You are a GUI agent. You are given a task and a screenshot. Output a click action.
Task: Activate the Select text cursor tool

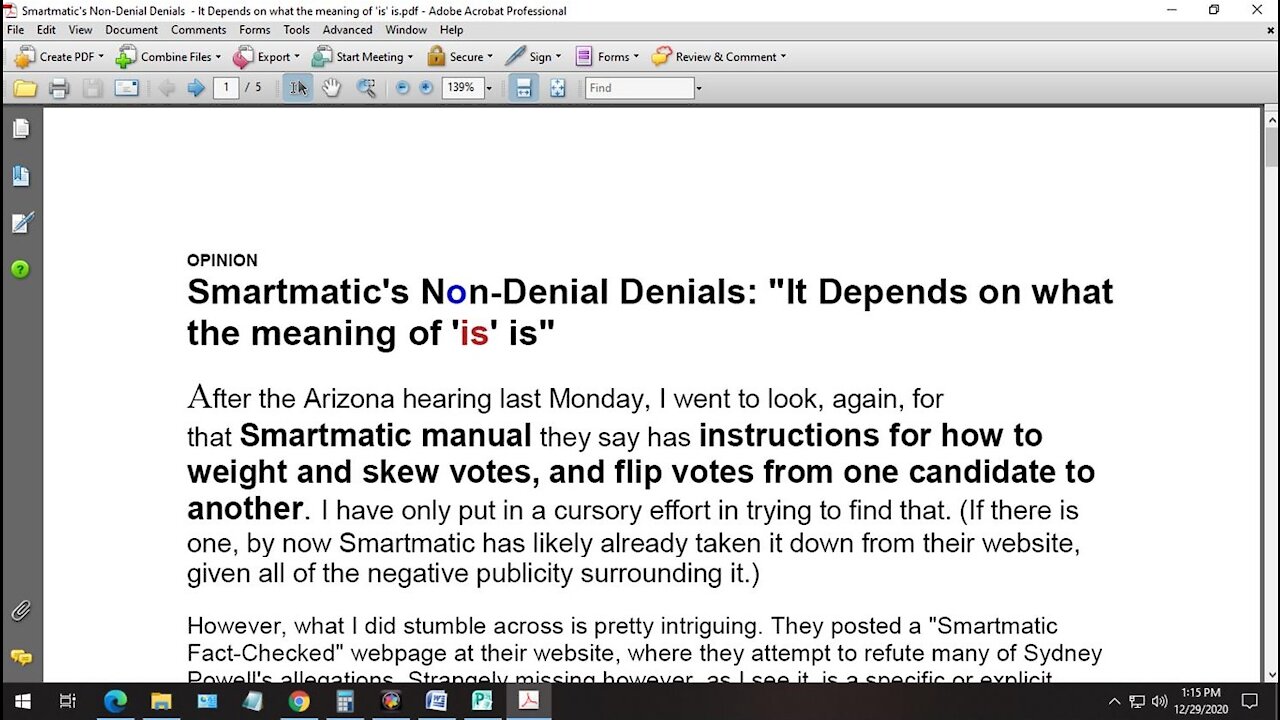tap(298, 88)
